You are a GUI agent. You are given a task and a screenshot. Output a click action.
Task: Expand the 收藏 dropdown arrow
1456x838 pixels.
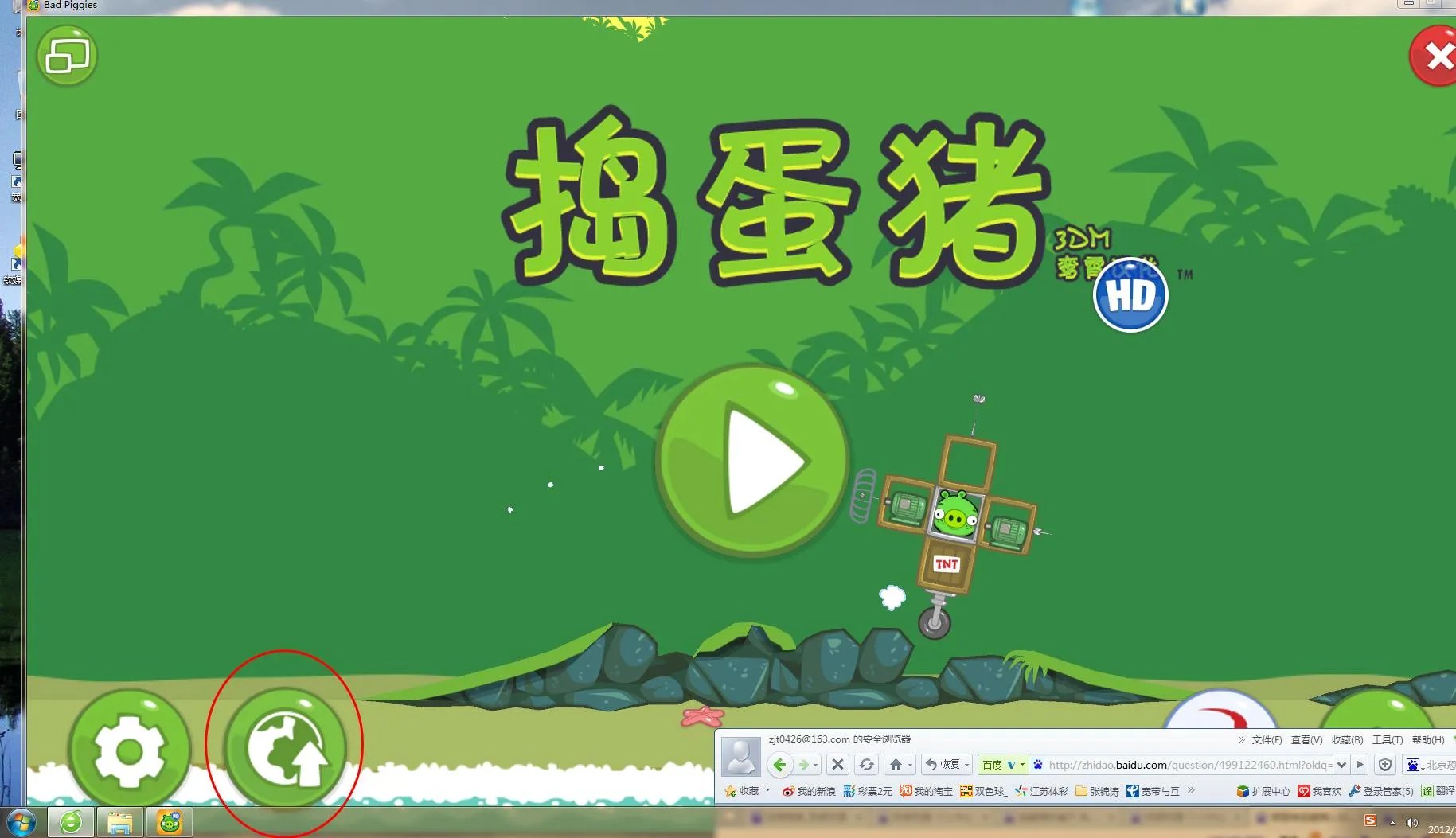click(x=767, y=790)
